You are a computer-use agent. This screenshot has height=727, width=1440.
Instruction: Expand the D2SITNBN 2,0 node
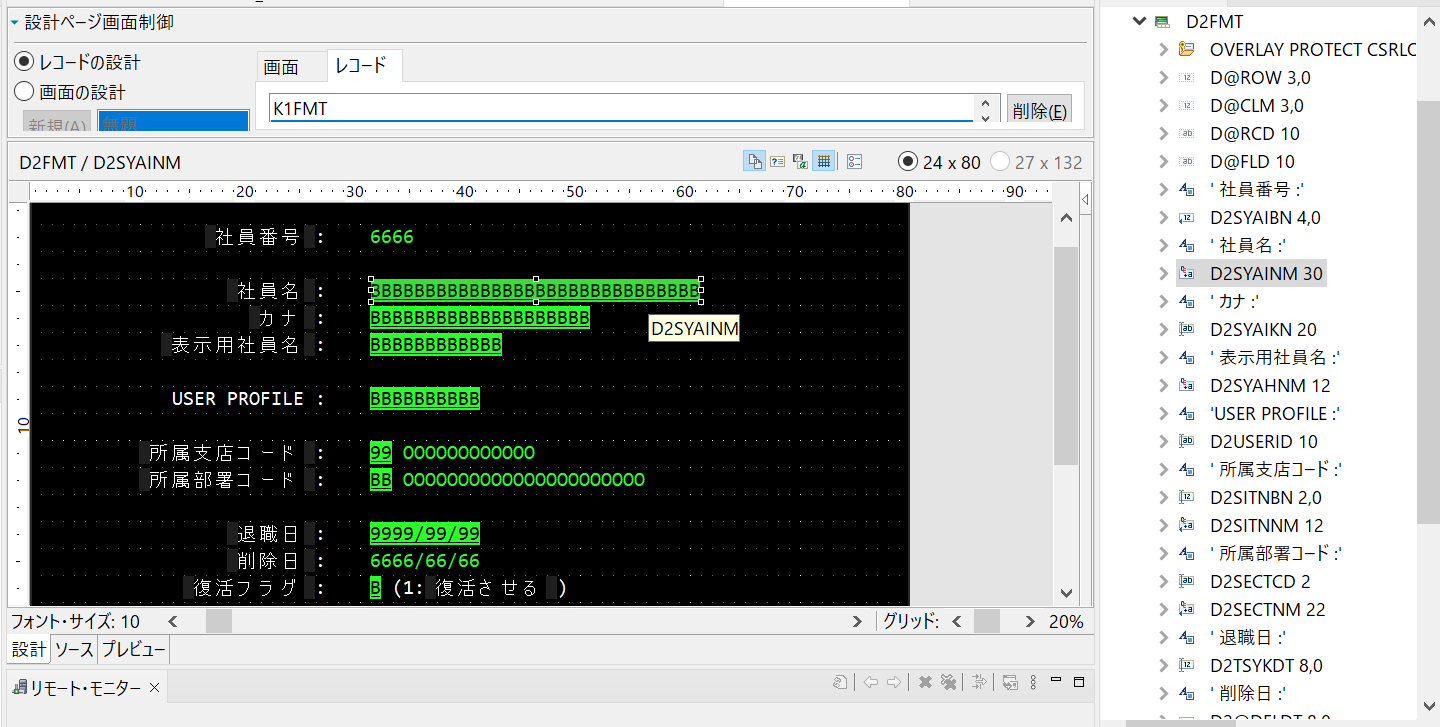click(x=1162, y=497)
